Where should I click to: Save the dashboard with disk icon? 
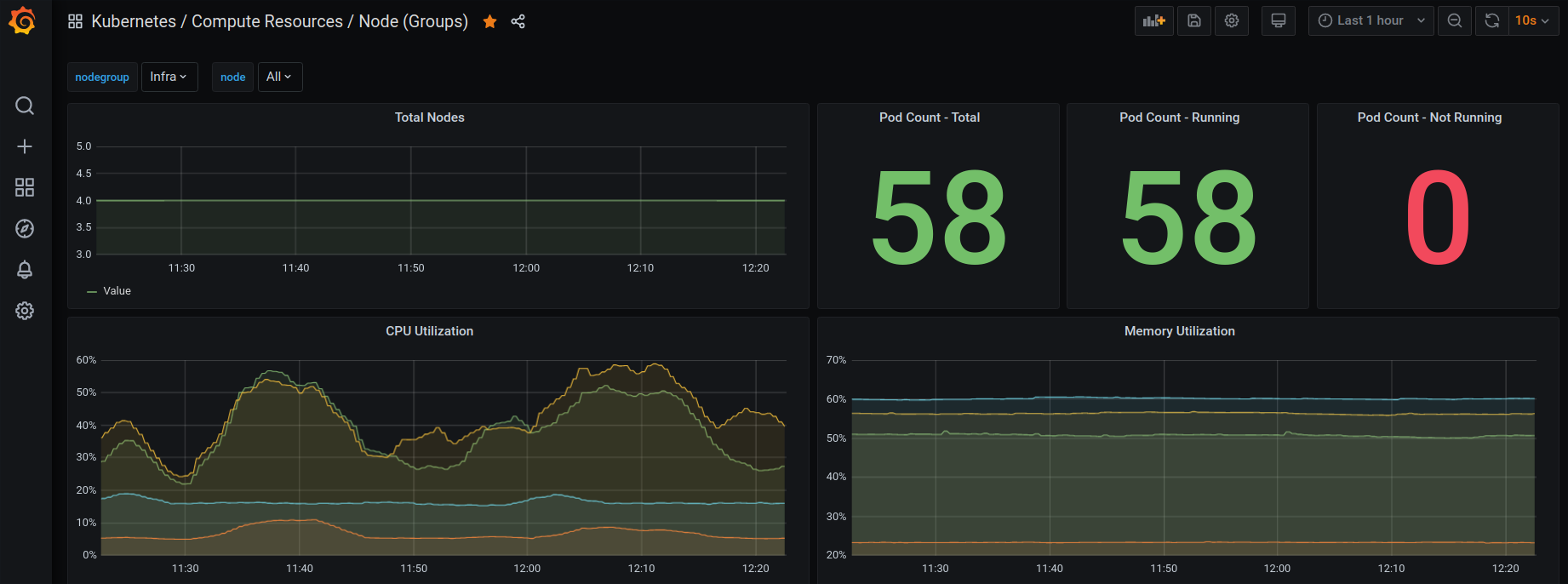pos(1194,20)
